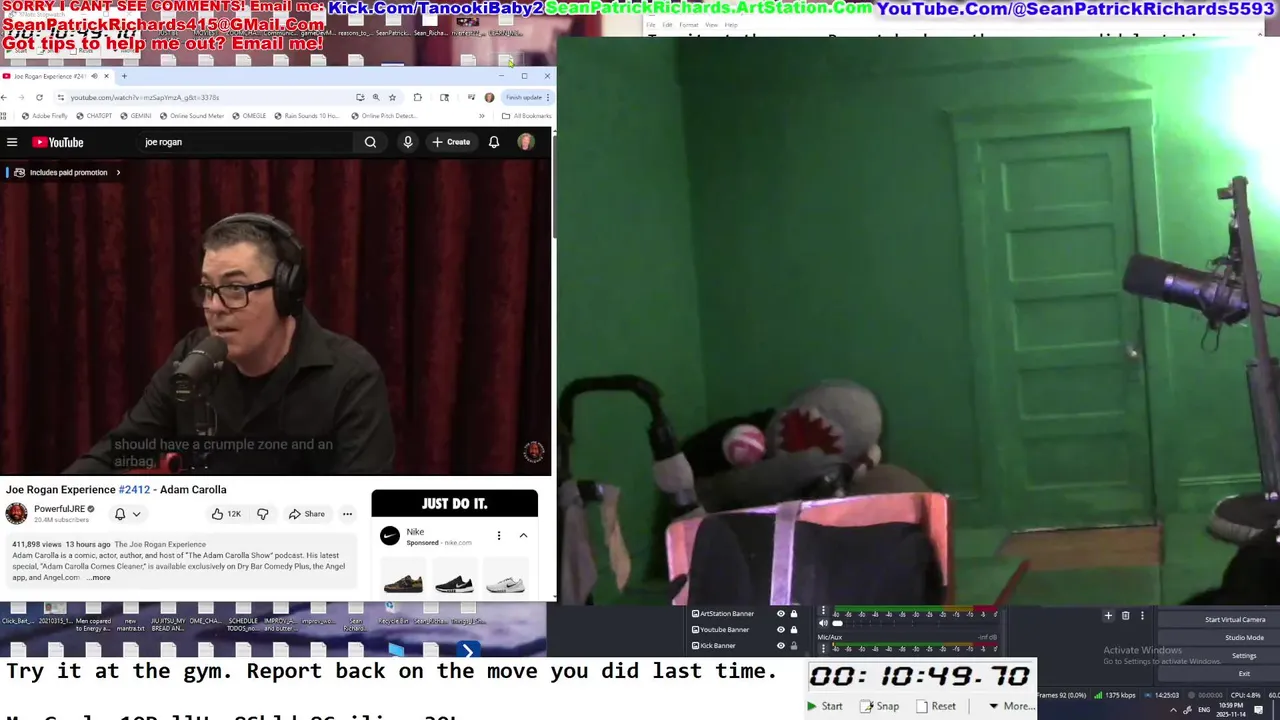Open Rain Sounds 10 Hours bookmark
The height and width of the screenshot is (720, 1280).
(x=306, y=116)
